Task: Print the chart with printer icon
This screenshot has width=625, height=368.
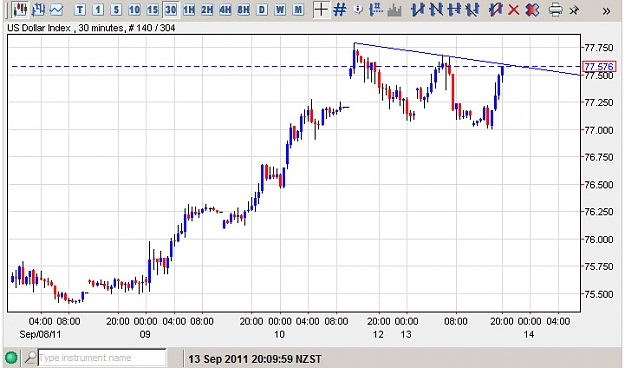Action: click(x=555, y=10)
